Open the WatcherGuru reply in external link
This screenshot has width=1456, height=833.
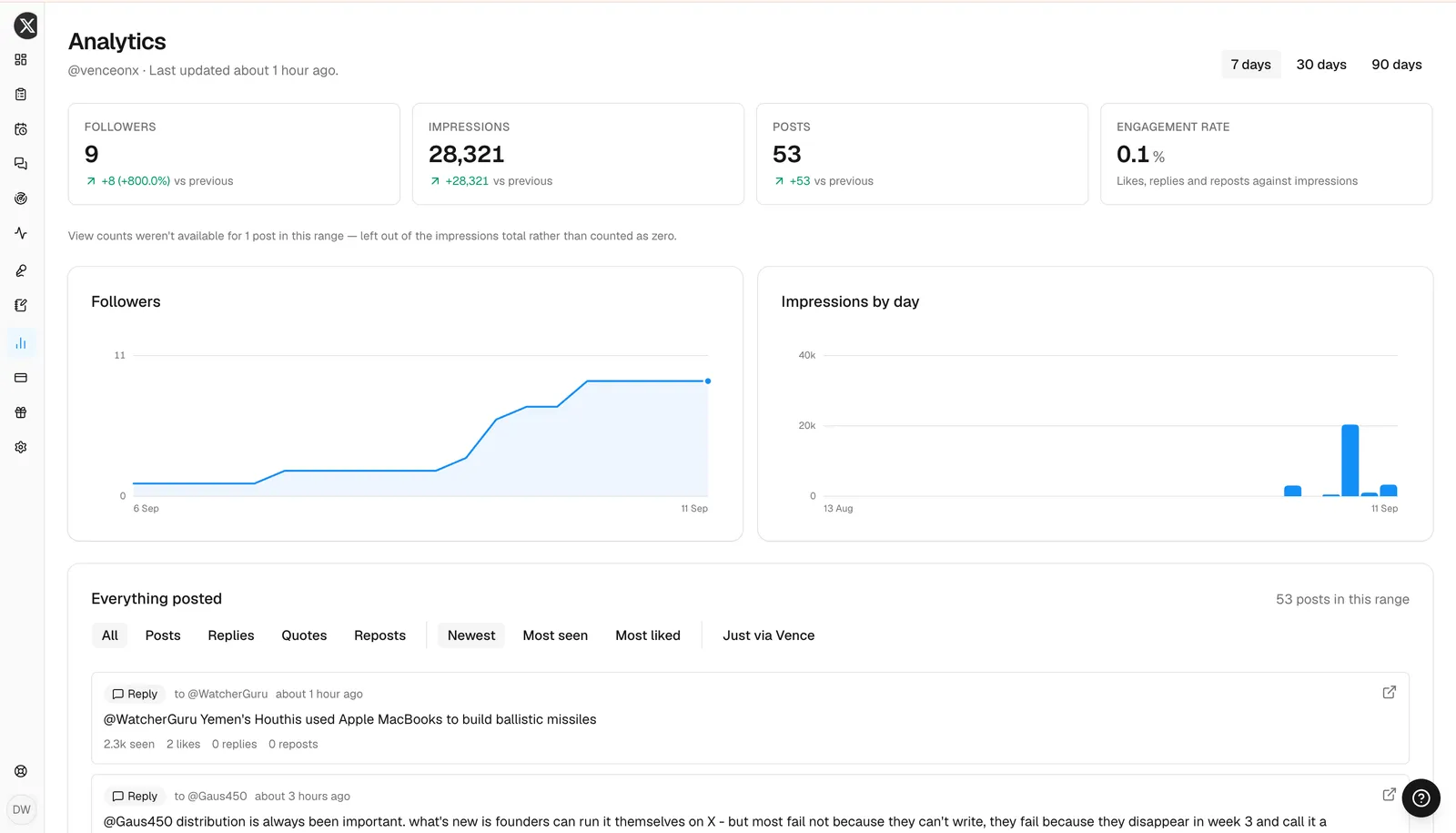pos(1389,693)
